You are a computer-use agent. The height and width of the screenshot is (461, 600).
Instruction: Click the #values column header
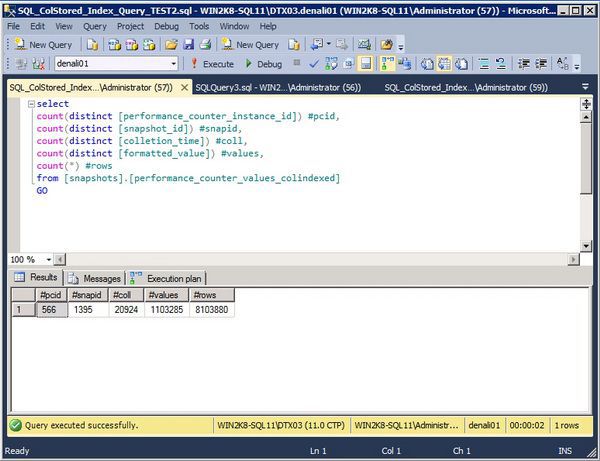(166, 295)
